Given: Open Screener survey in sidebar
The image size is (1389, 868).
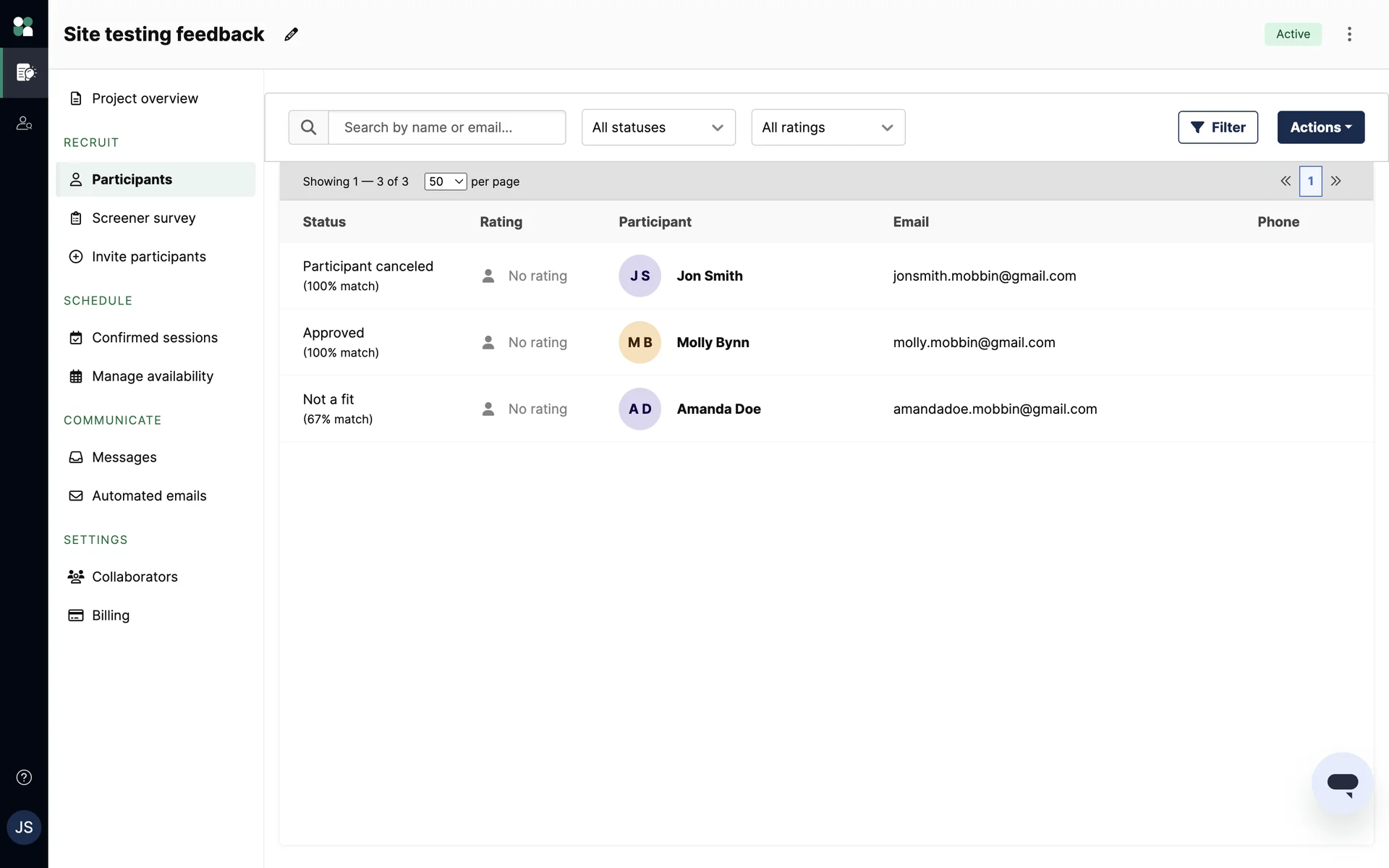Looking at the screenshot, I should point(143,218).
